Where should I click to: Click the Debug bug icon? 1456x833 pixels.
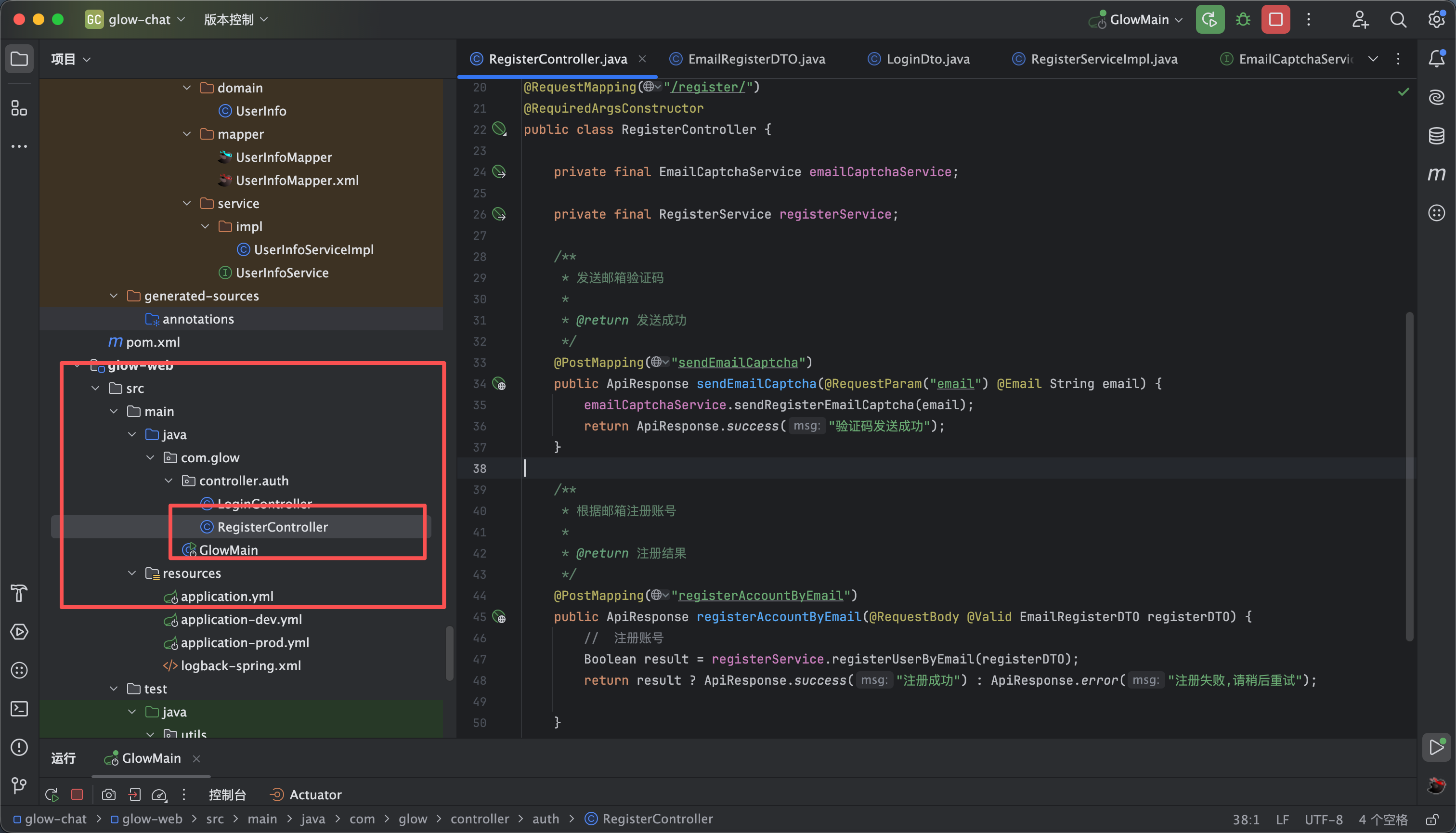[1243, 19]
